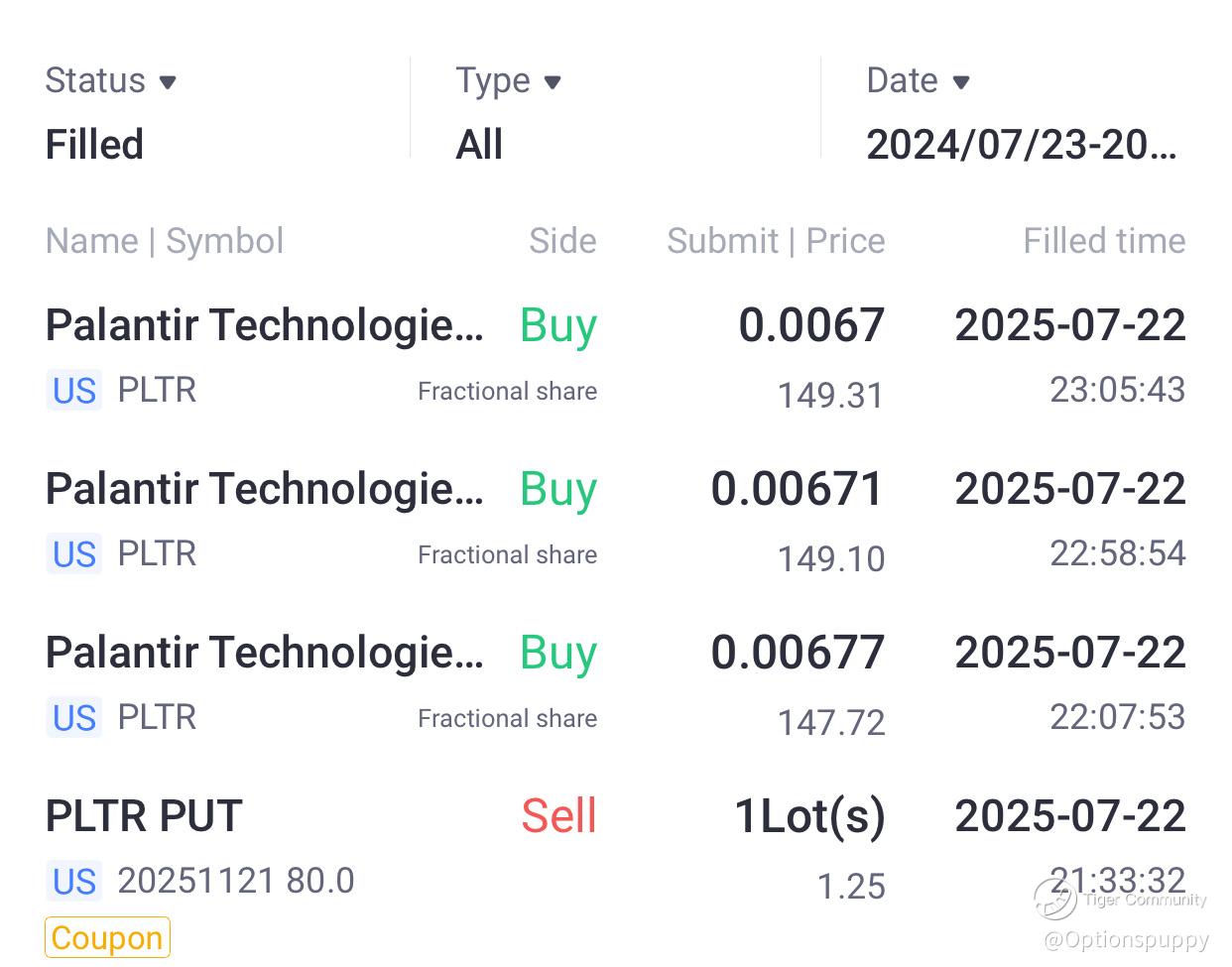Click the 2024/07/23 date range value

(1022, 145)
